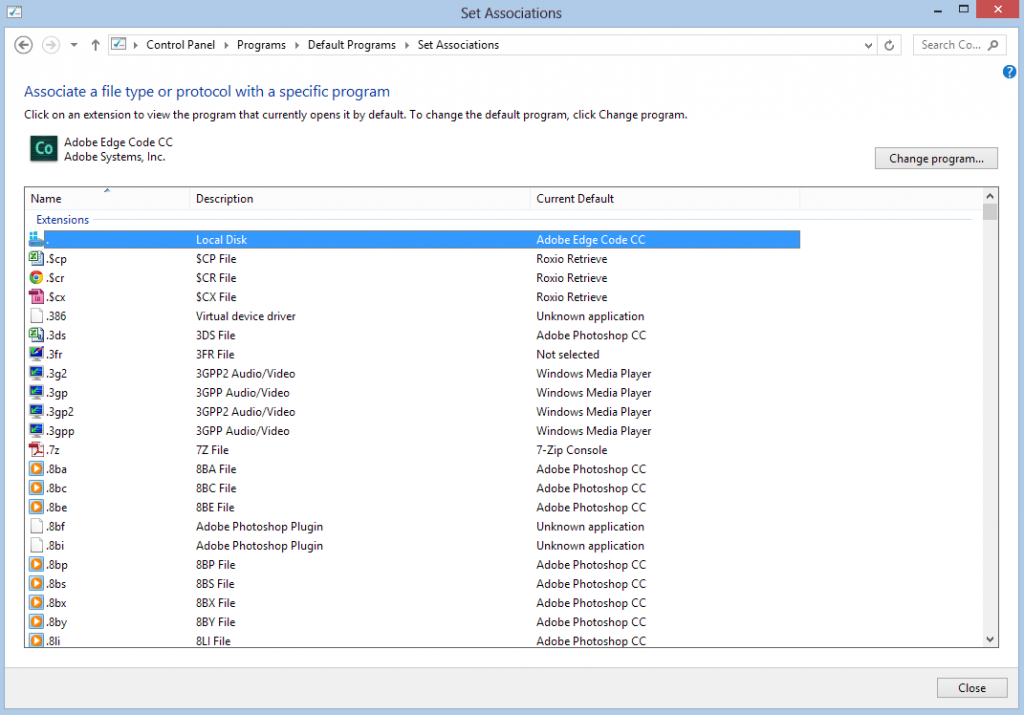Screen dimensions: 1024x715
Task: Click the 'Not selected' default entry
Action: pos(568,355)
